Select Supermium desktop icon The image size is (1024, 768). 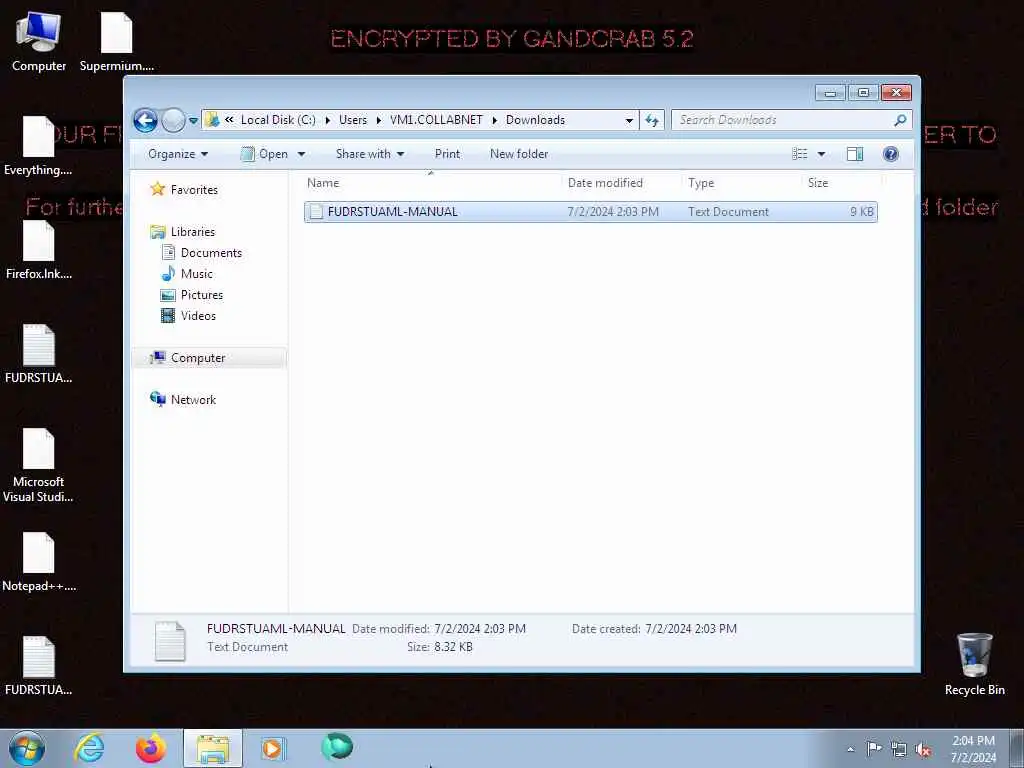[x=117, y=42]
